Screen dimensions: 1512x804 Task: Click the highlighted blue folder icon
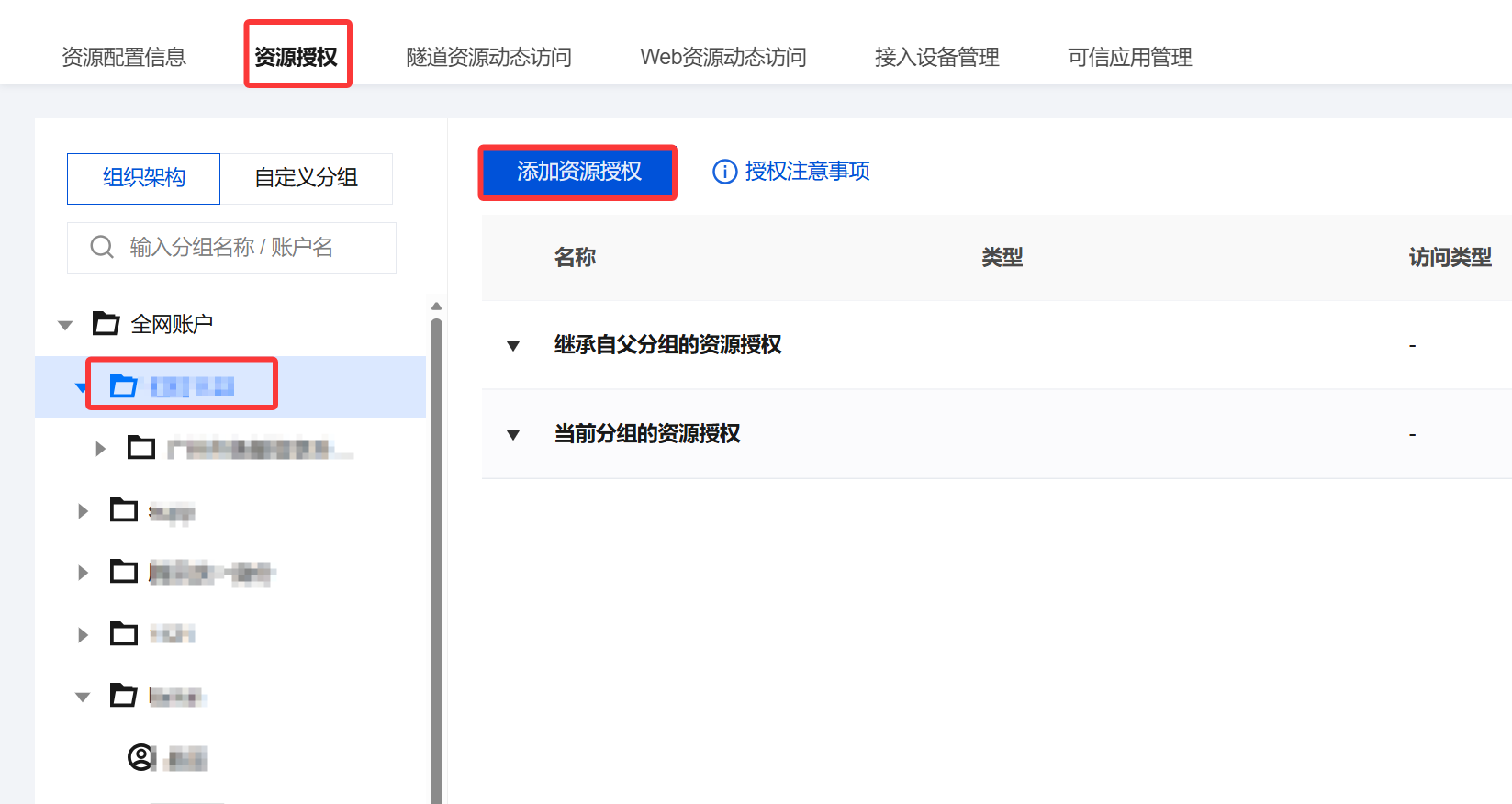pyautogui.click(x=123, y=386)
